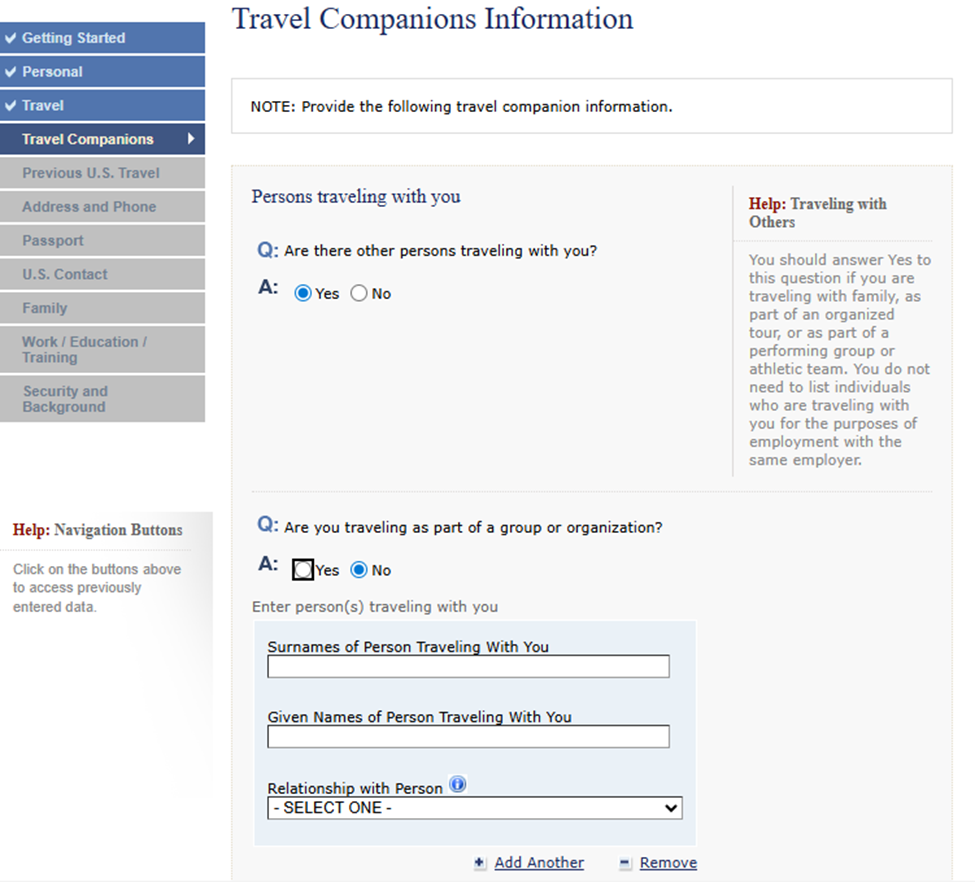
Task: Select No for other persons traveling with you
Action: pyautogui.click(x=359, y=294)
